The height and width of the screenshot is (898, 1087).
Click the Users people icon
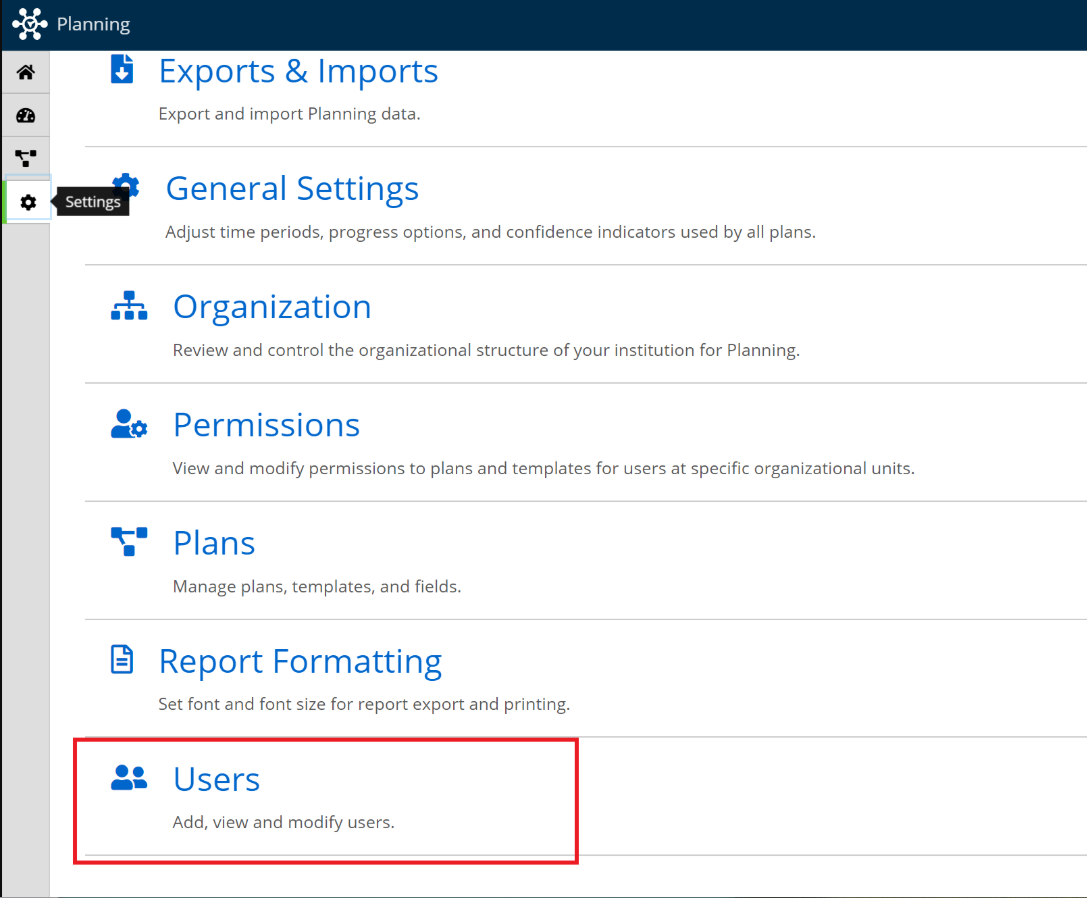[x=128, y=777]
